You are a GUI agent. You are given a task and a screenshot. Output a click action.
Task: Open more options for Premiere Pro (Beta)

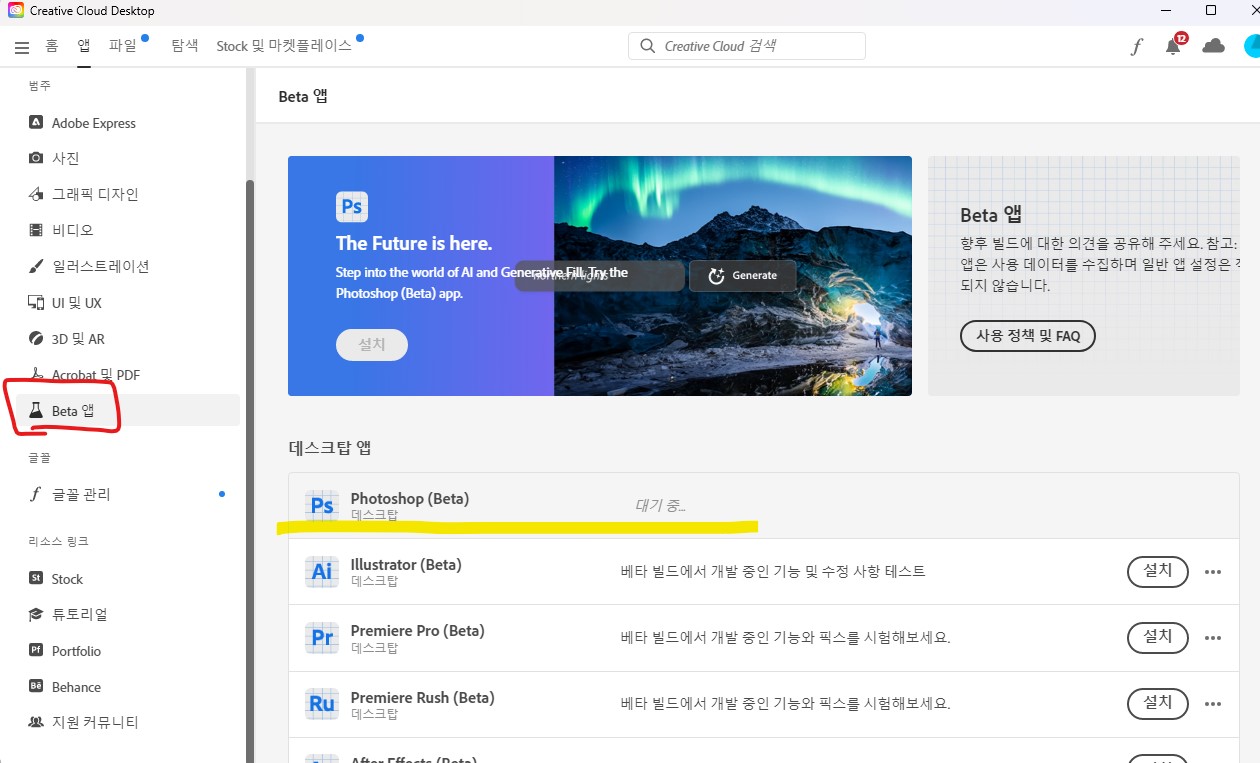pyautogui.click(x=1213, y=638)
